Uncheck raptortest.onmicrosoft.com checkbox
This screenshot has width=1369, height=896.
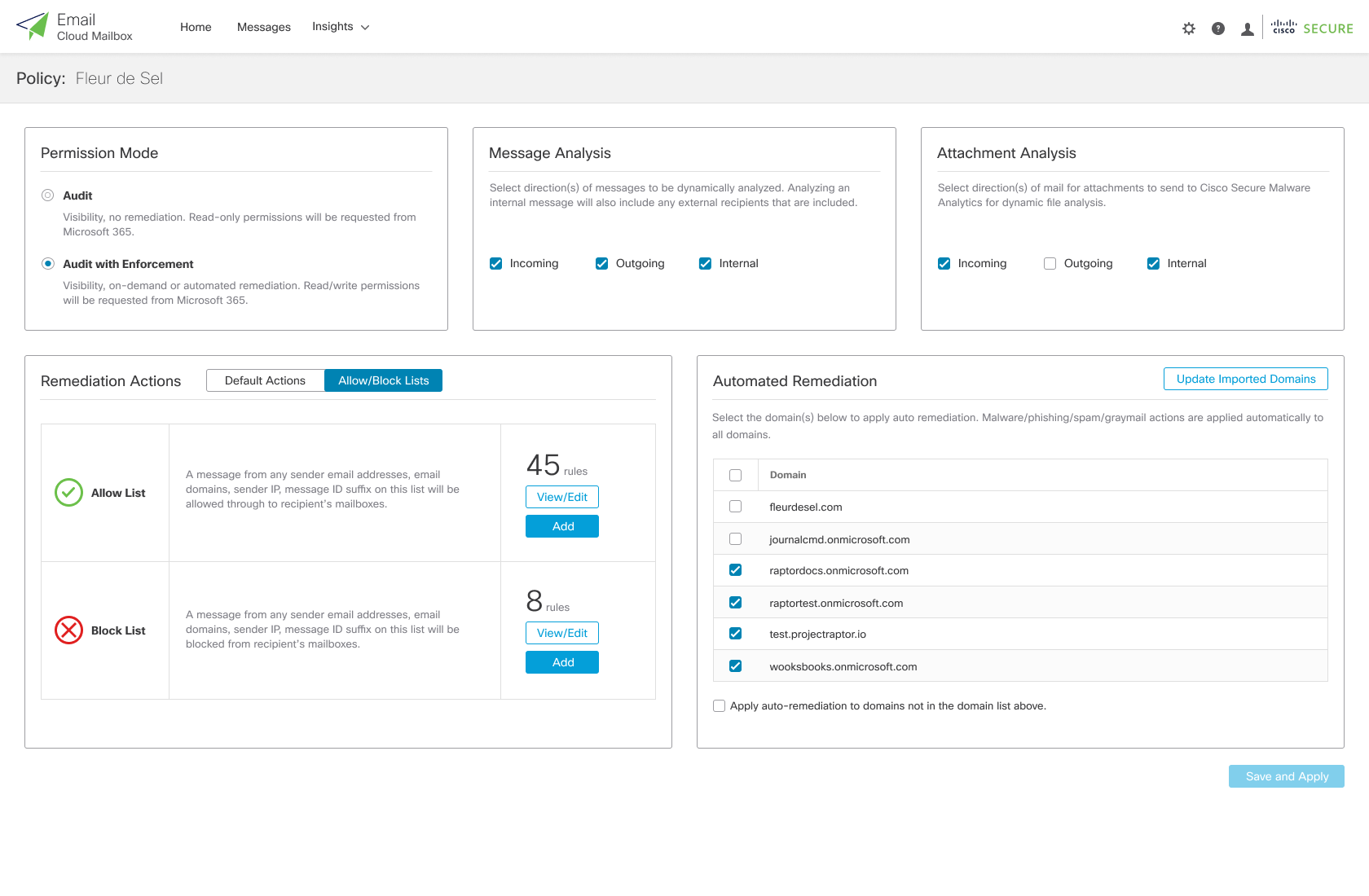coord(735,603)
